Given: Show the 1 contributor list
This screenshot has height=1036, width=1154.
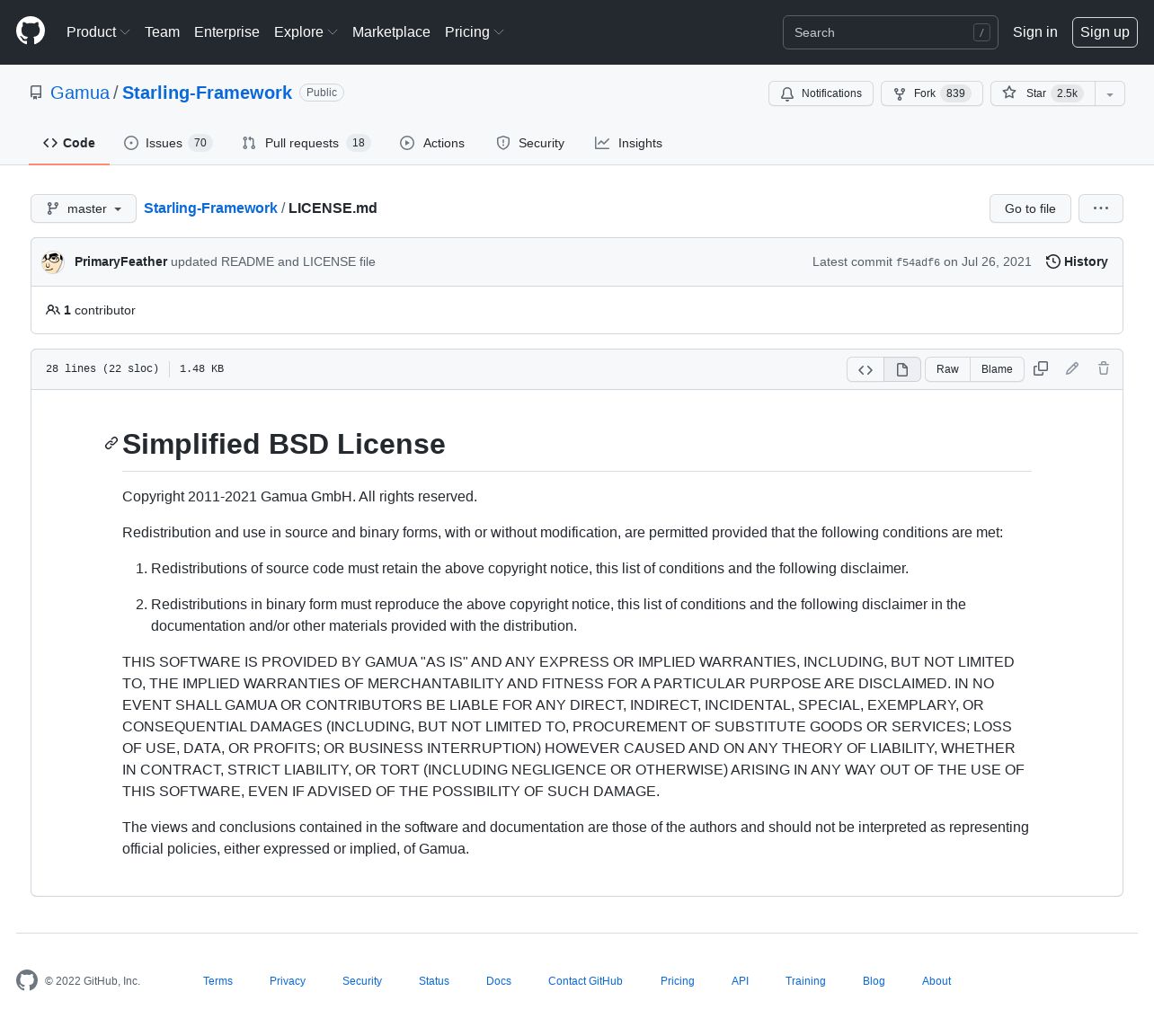Looking at the screenshot, I should click(91, 310).
